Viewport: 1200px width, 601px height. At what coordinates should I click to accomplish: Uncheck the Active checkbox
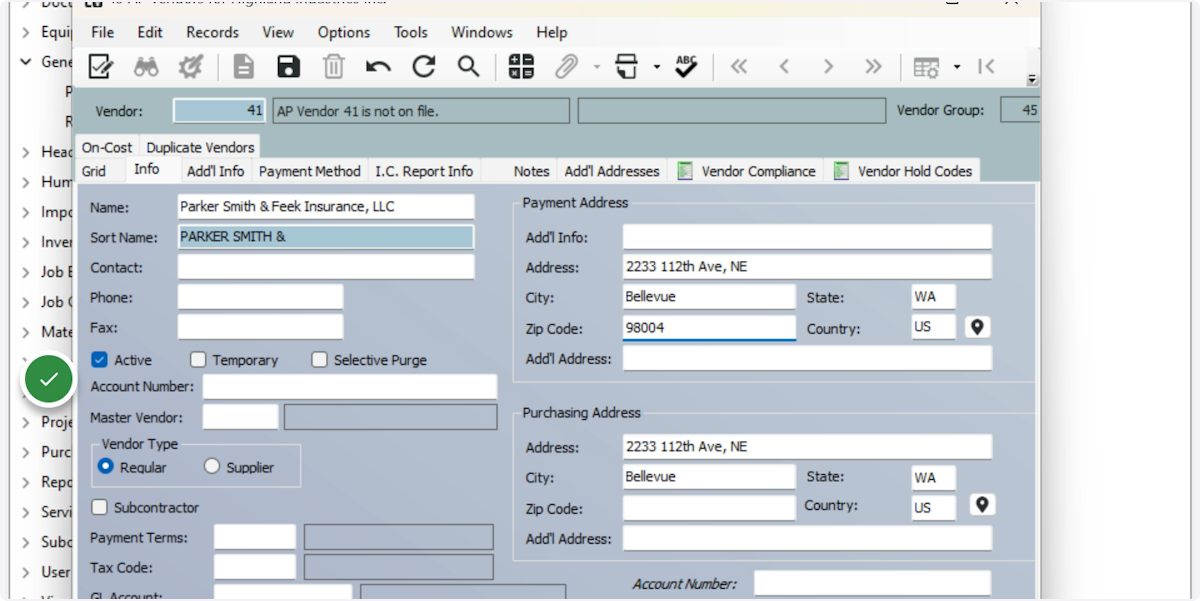pyautogui.click(x=99, y=359)
